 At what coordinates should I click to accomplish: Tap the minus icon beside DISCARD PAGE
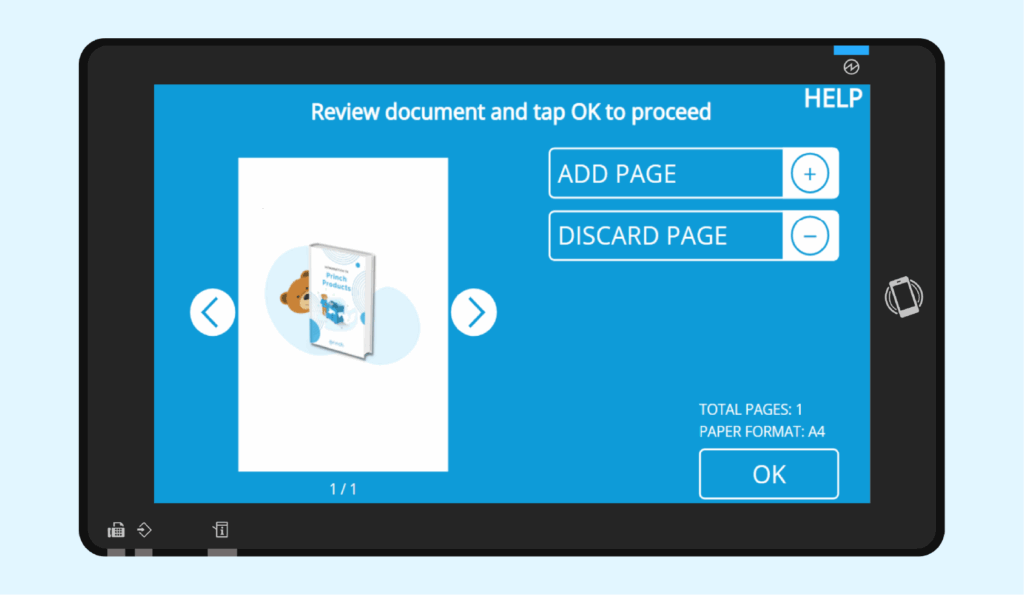809,236
